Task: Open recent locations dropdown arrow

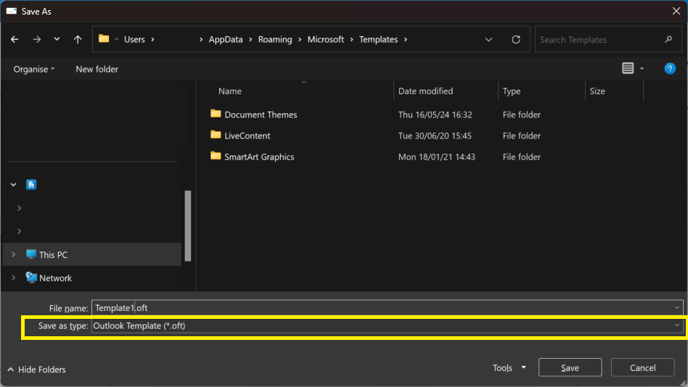Action: click(57, 39)
